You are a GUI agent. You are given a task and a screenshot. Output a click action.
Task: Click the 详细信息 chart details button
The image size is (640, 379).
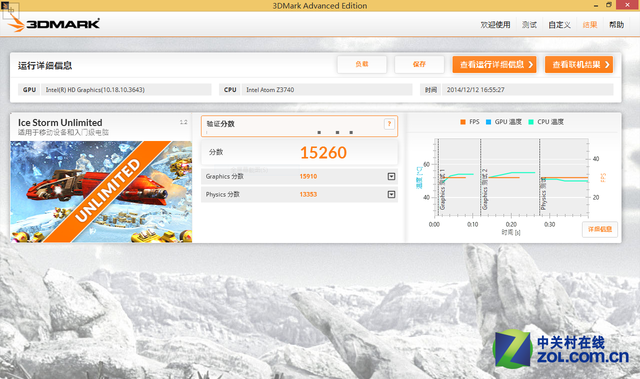pyautogui.click(x=600, y=229)
